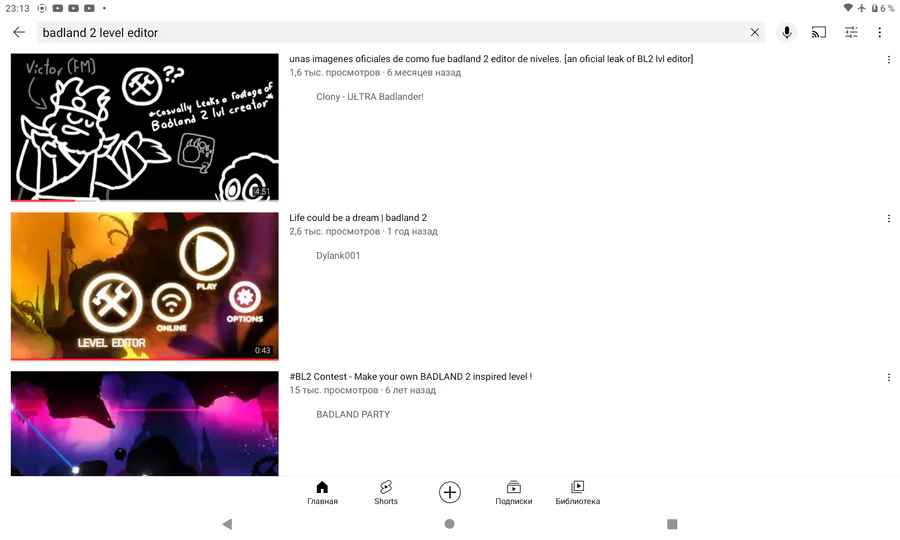Visit channel 'Dylank001'
The width and height of the screenshot is (900, 540).
click(x=338, y=255)
